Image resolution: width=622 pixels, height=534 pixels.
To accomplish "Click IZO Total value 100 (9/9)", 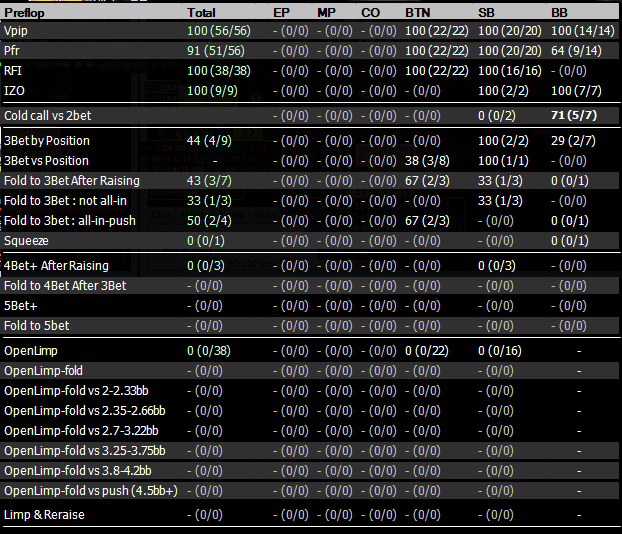I will (213, 91).
